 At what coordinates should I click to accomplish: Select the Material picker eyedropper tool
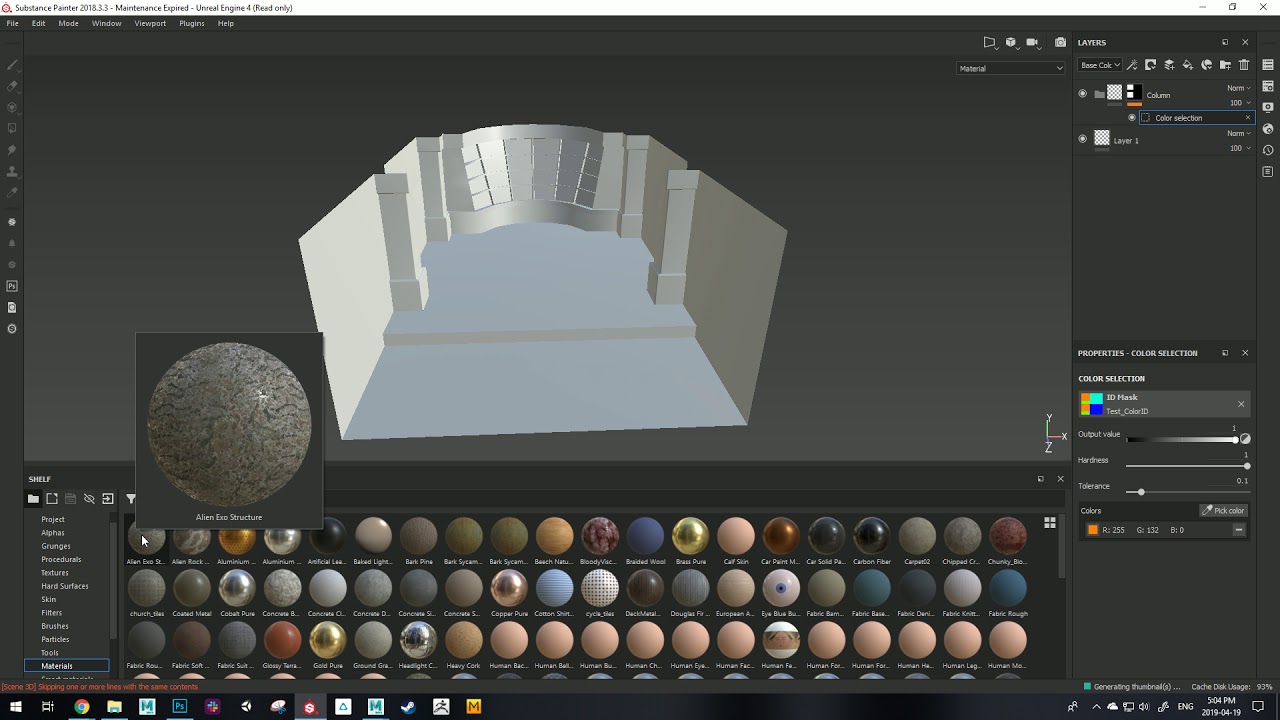pyautogui.click(x=12, y=192)
